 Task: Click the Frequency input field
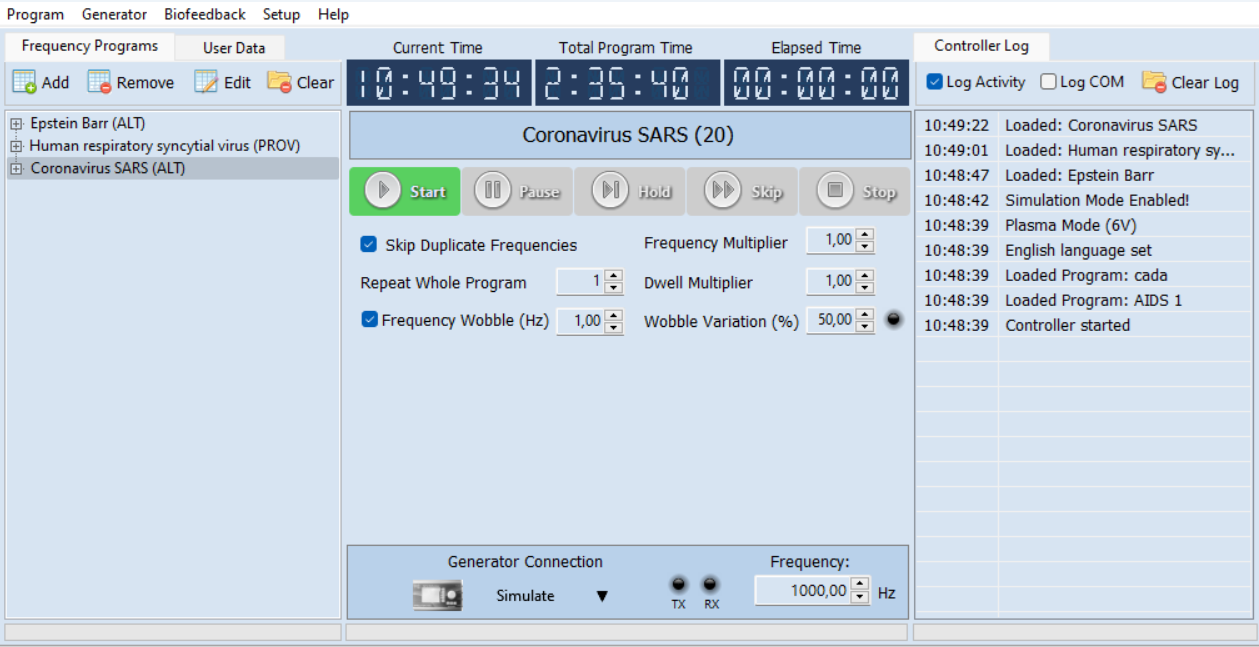coord(806,589)
